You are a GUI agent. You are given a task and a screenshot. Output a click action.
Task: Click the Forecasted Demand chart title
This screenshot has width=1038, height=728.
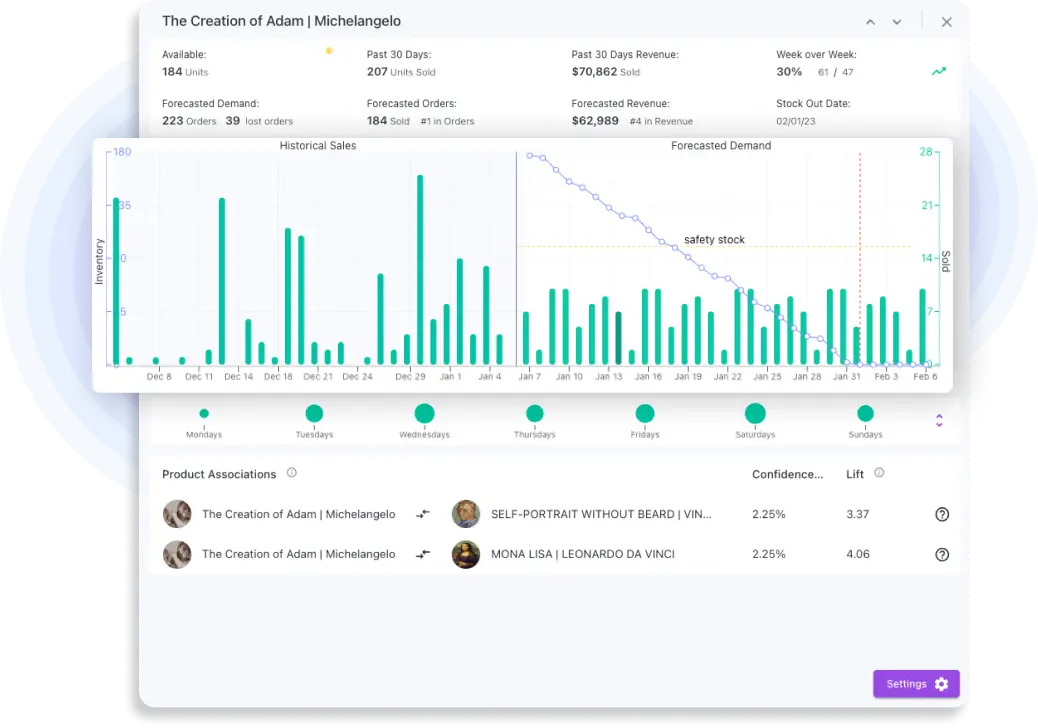tap(721, 146)
